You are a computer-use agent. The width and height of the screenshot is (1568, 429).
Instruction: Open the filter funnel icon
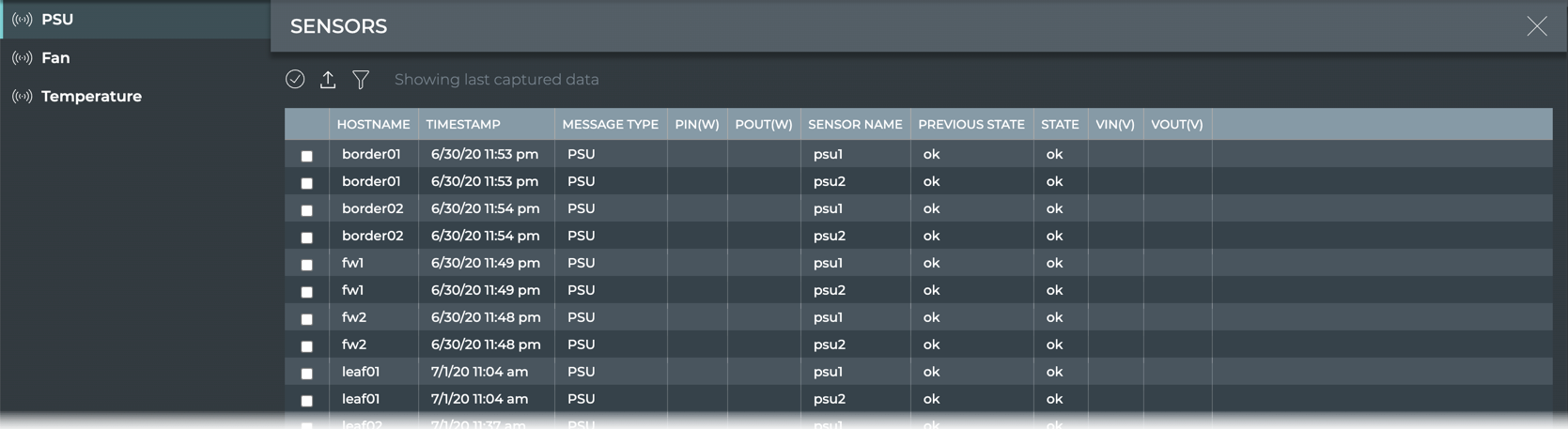point(361,80)
